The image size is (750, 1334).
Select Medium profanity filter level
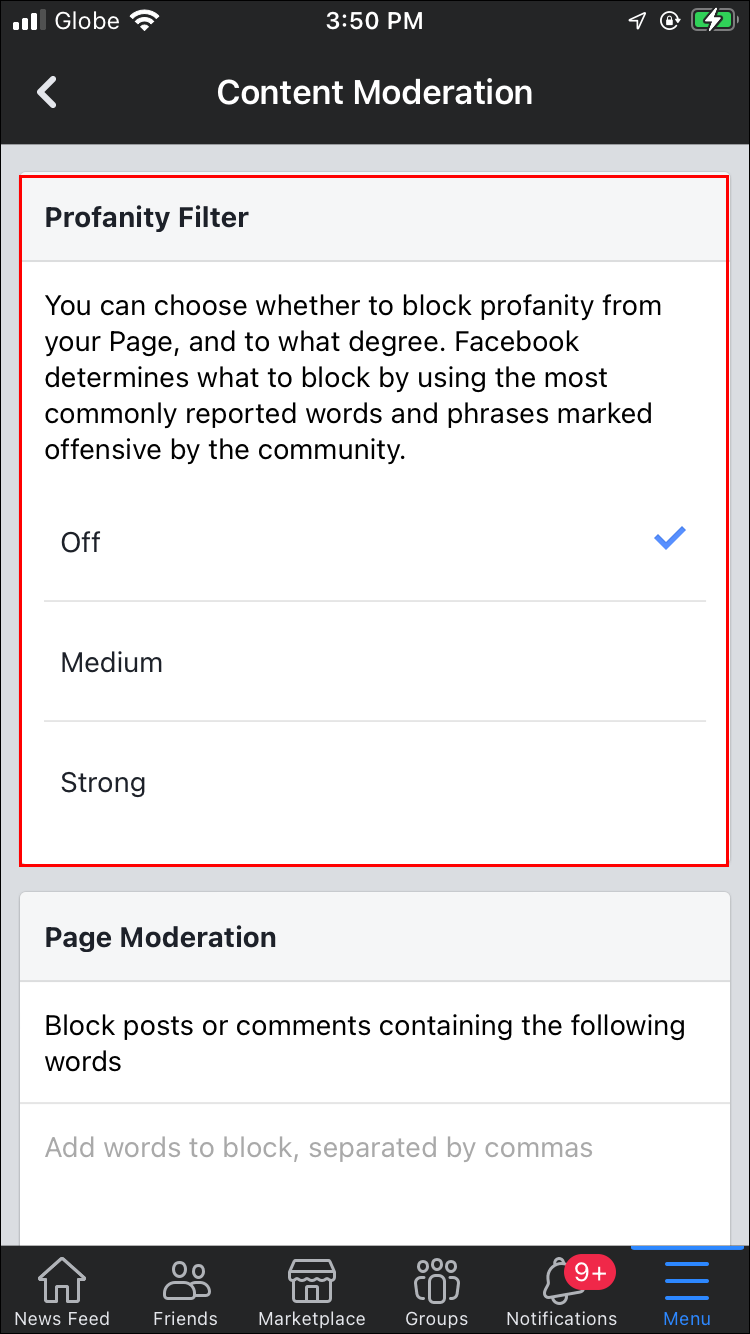pos(112,662)
